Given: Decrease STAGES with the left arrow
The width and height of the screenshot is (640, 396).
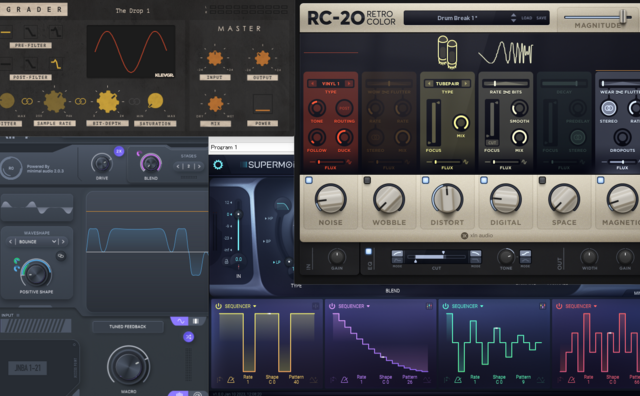Looking at the screenshot, I should 178,166.
